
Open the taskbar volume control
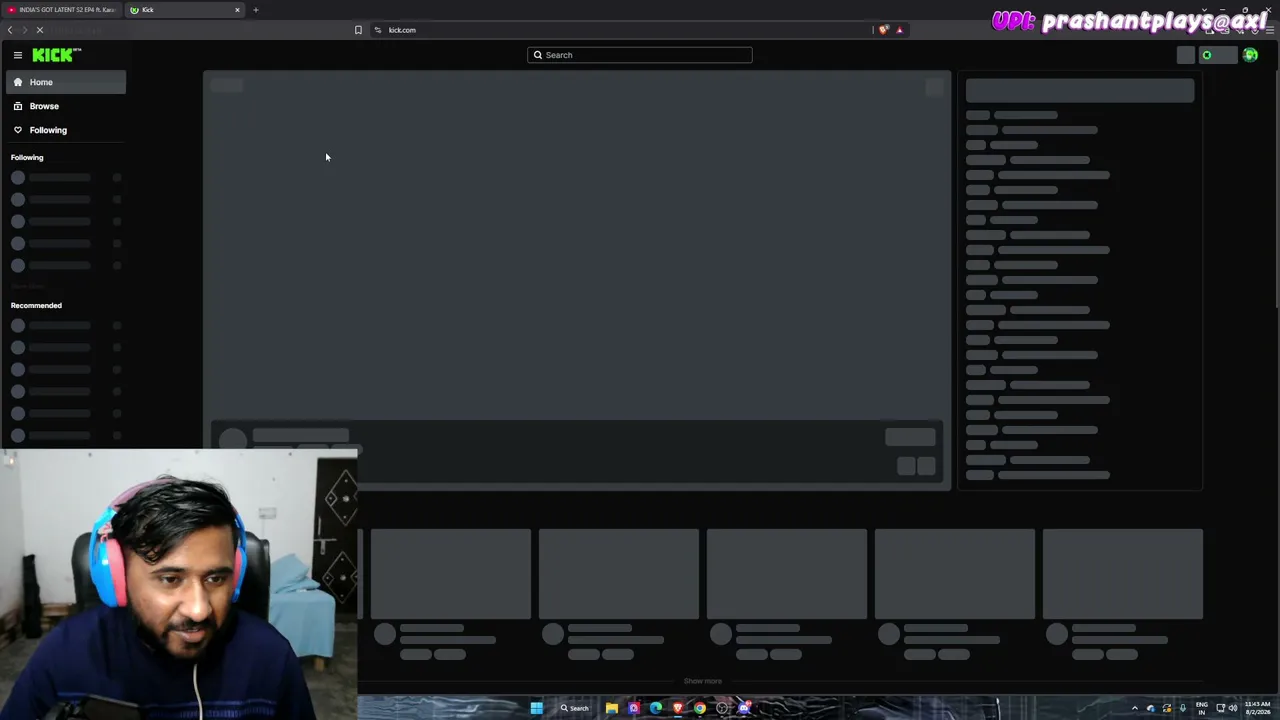(1233, 708)
